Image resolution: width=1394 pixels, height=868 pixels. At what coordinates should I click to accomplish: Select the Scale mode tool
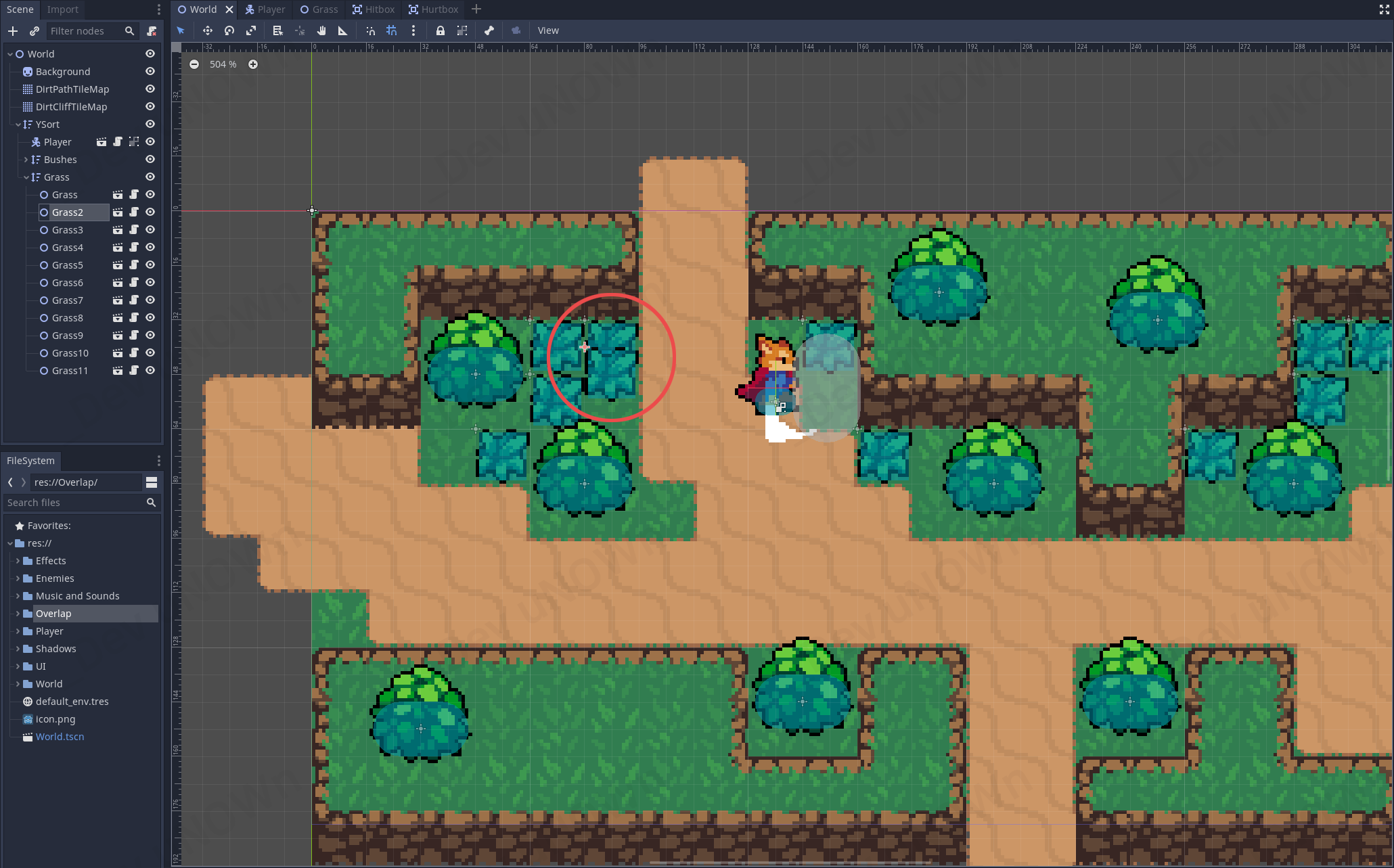[251, 30]
